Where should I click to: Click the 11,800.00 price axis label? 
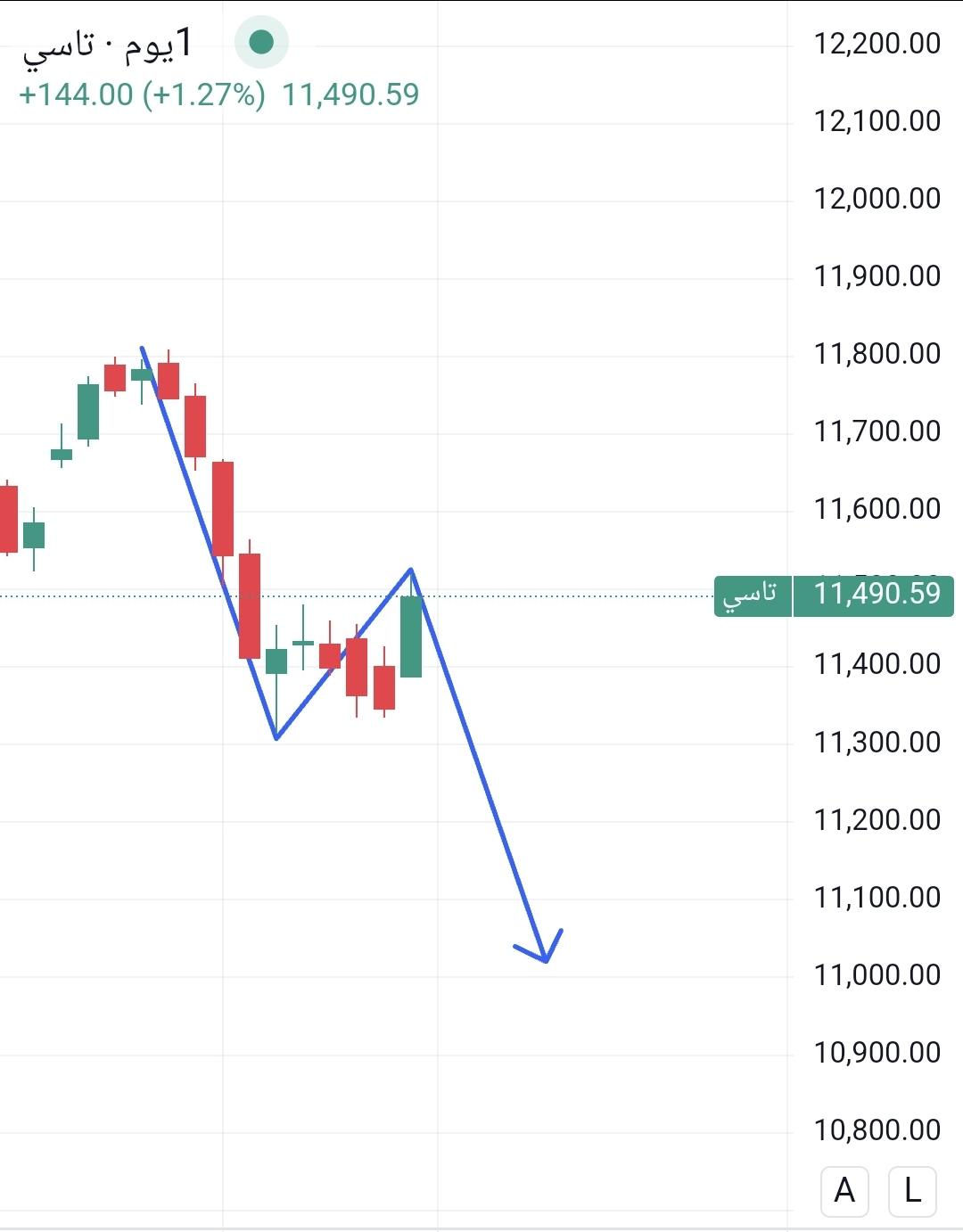click(x=877, y=353)
